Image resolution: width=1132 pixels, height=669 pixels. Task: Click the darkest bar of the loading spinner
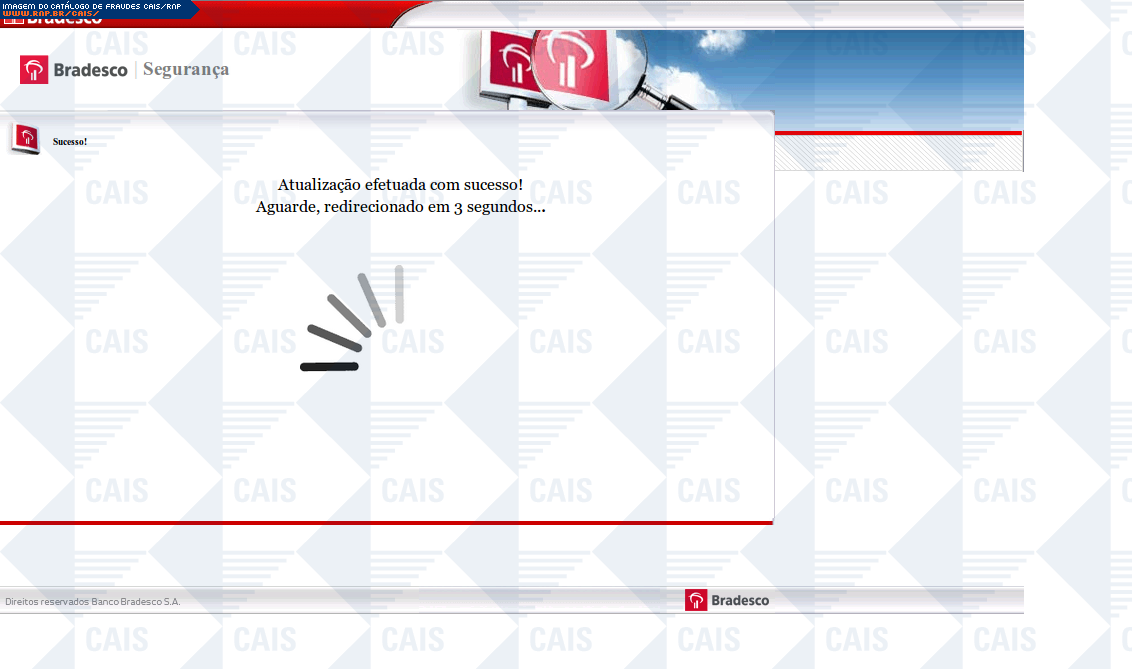tap(329, 367)
